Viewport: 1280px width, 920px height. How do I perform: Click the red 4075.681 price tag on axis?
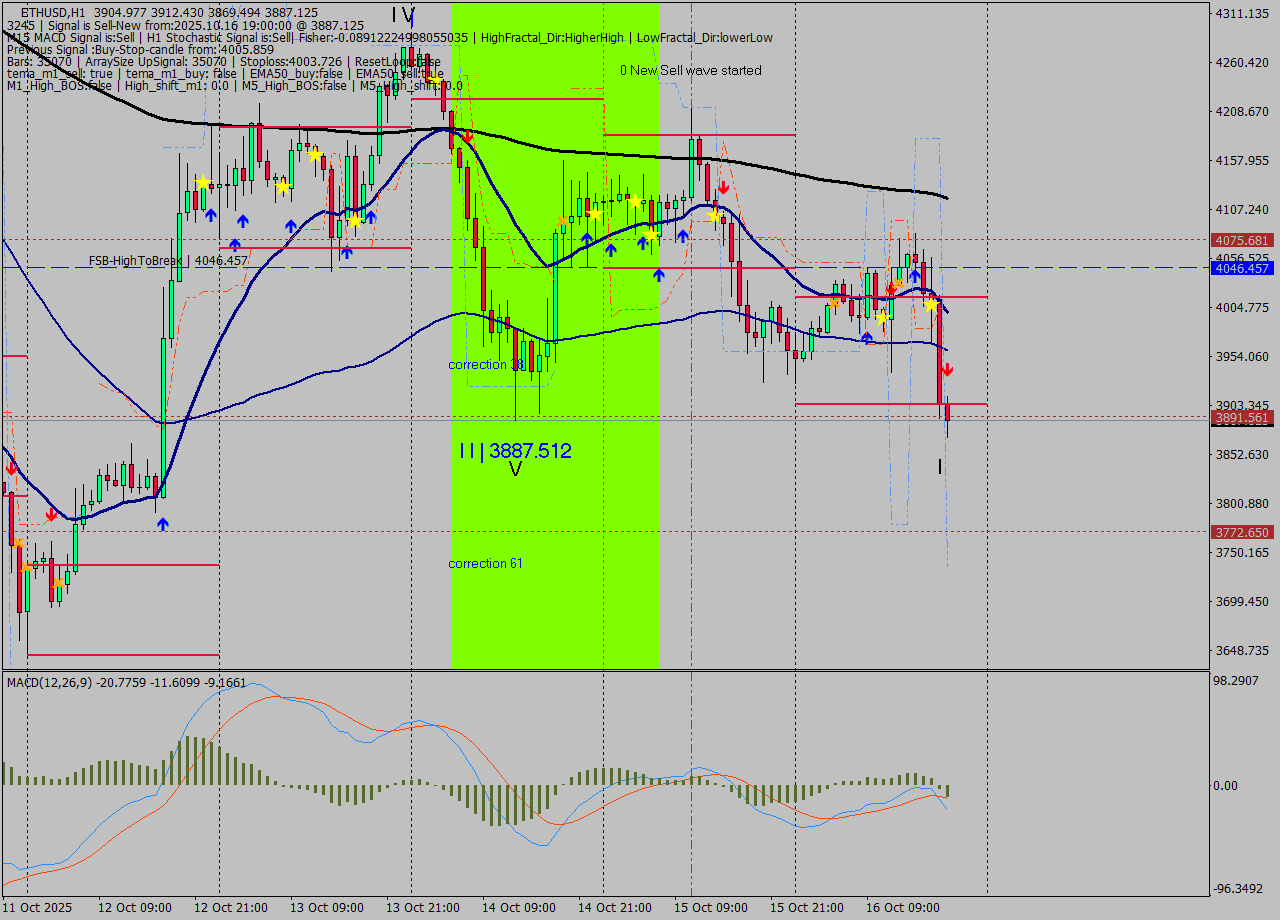[x=1241, y=240]
